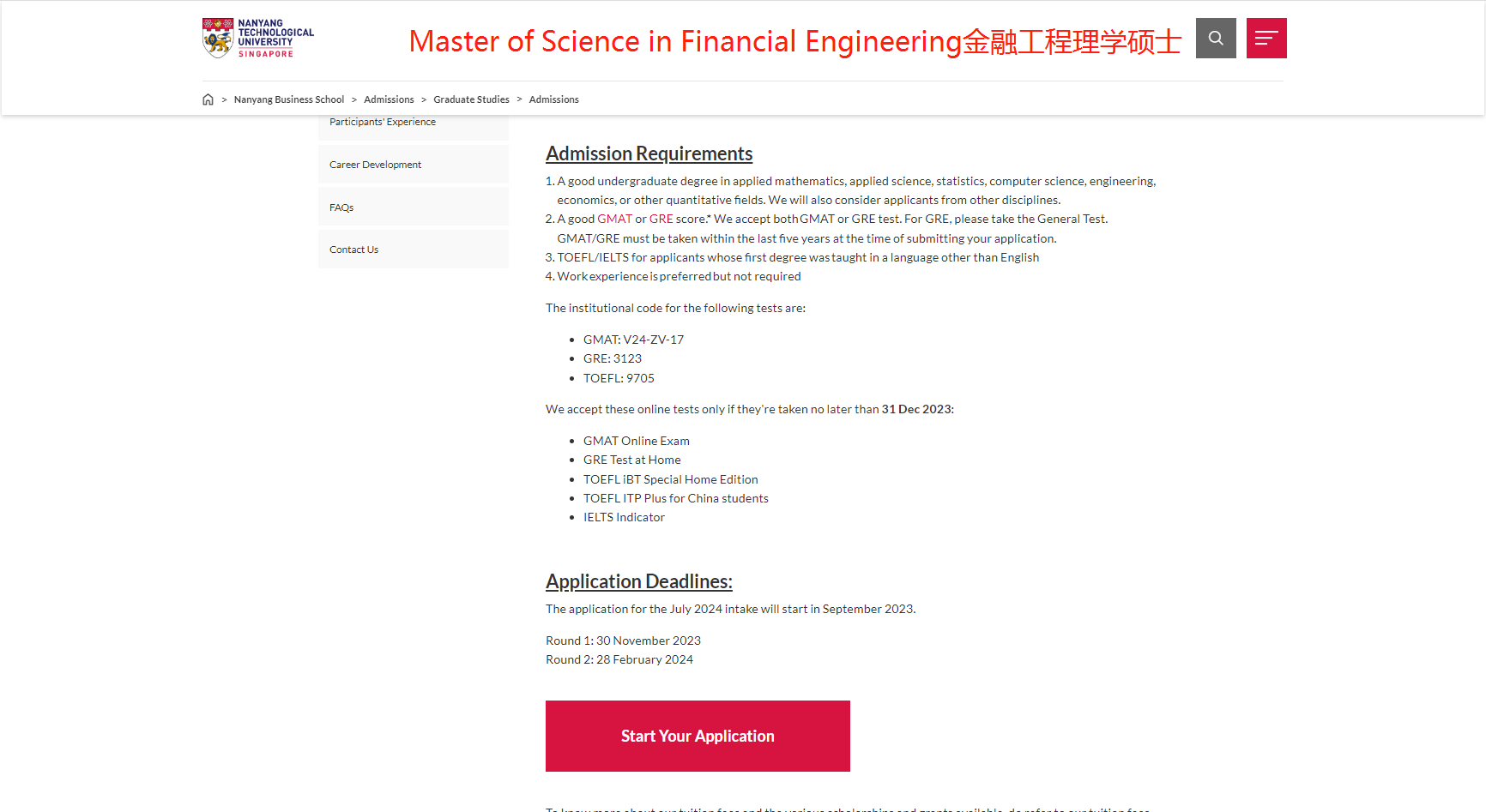Screen dimensions: 1486x812
Task: Open Graduate Studies breadcrumb link
Action: [471, 99]
